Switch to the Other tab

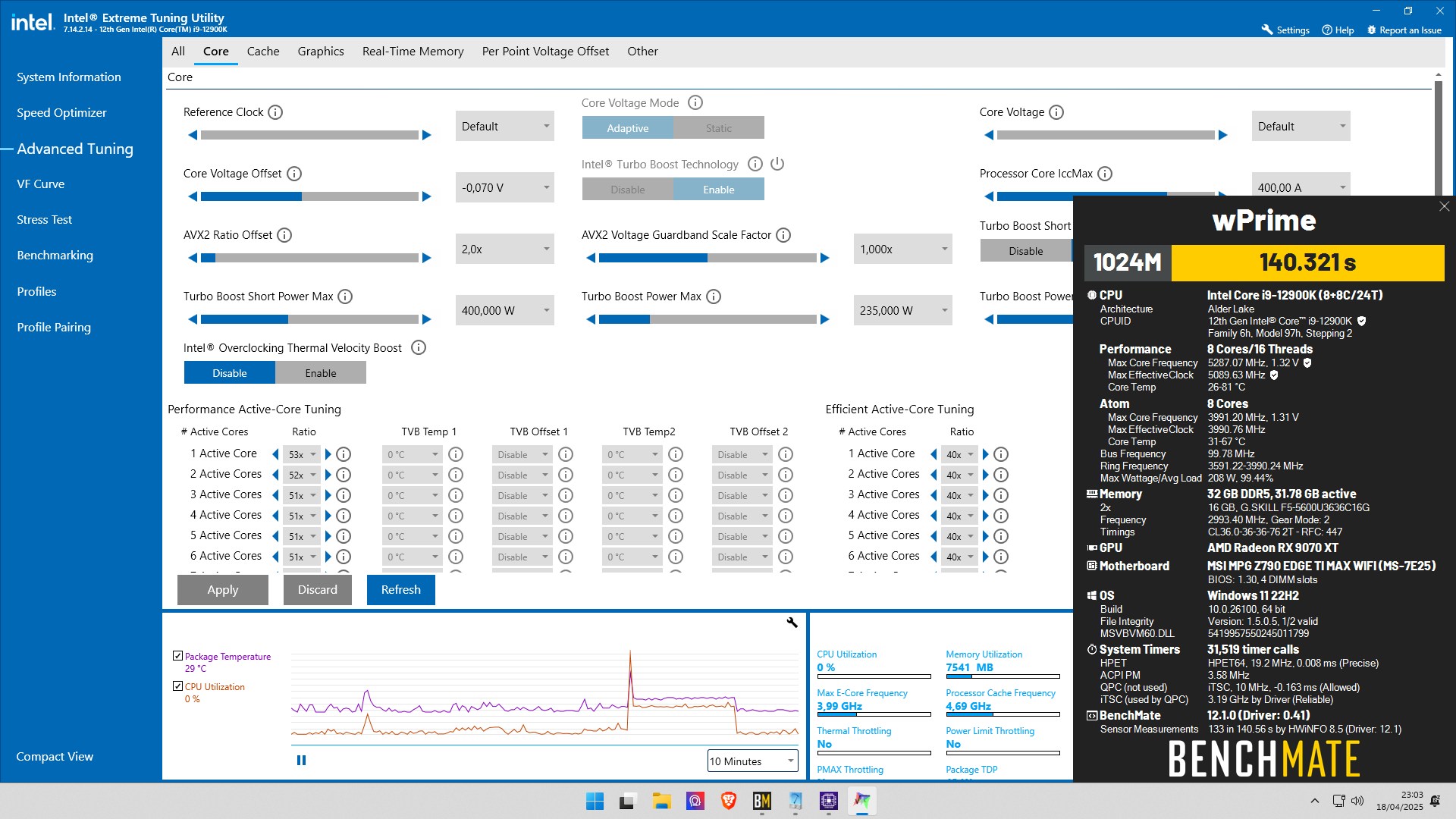tap(642, 51)
